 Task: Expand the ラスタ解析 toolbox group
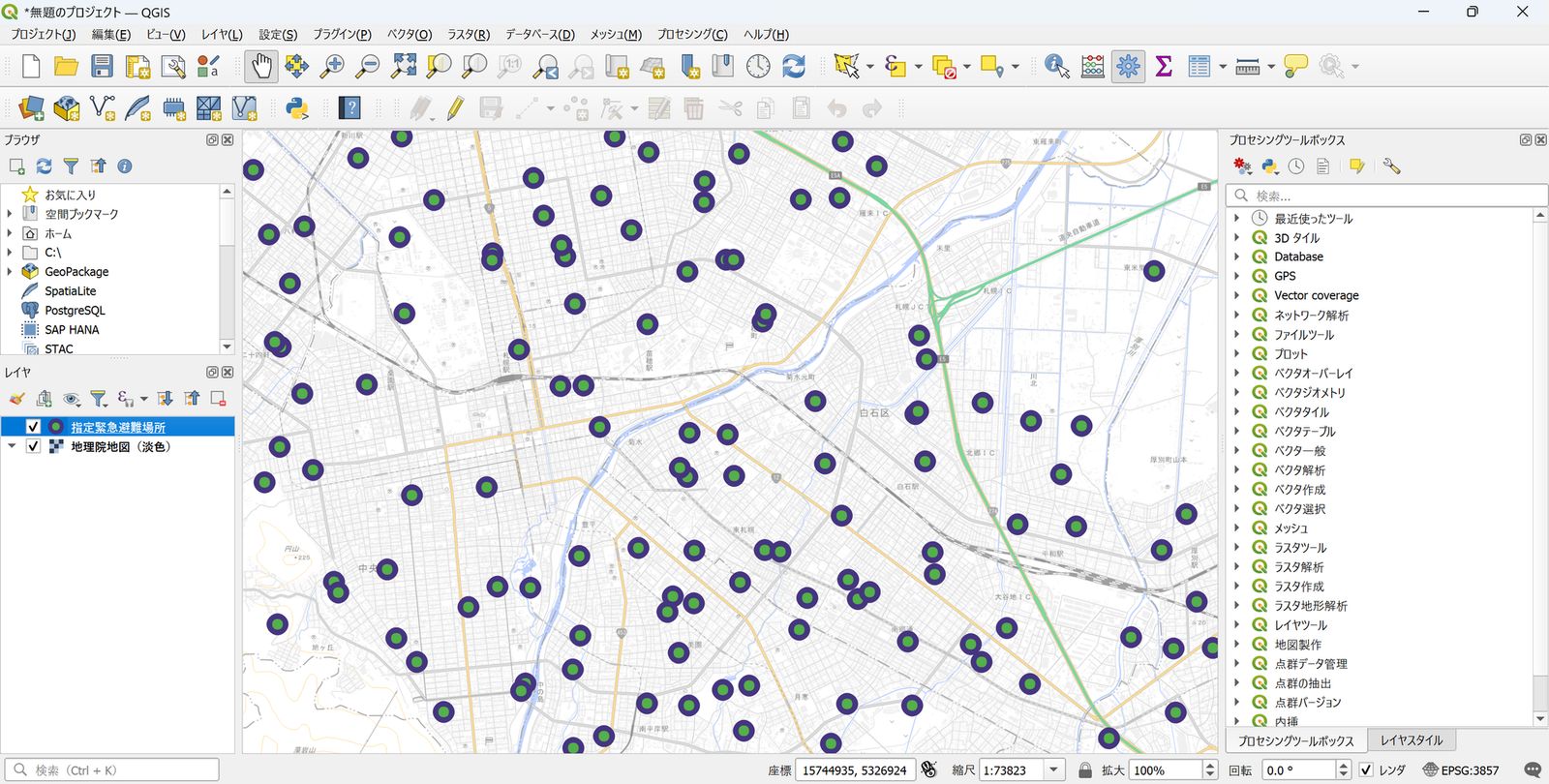(x=1237, y=566)
